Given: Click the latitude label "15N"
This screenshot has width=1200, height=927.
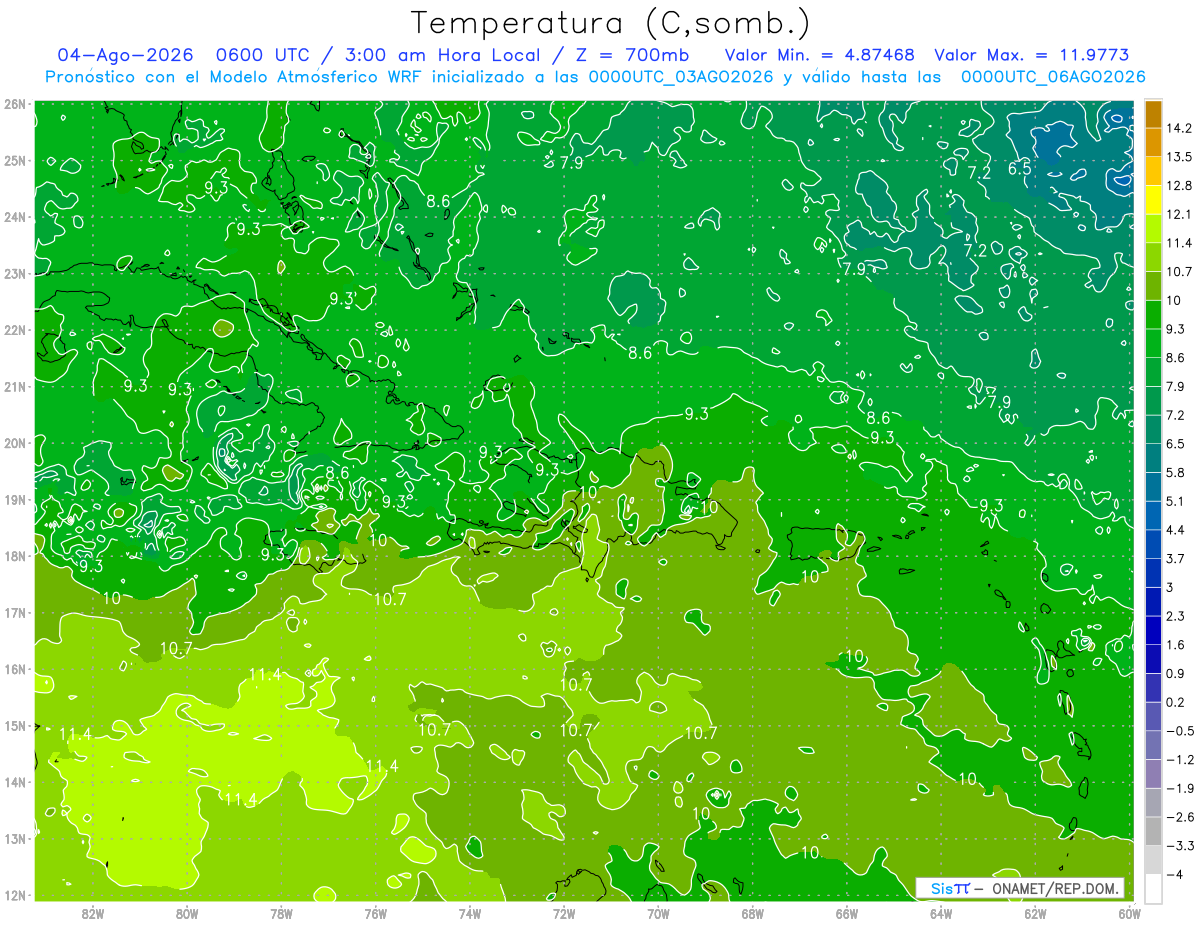Looking at the screenshot, I should pyautogui.click(x=15, y=725).
